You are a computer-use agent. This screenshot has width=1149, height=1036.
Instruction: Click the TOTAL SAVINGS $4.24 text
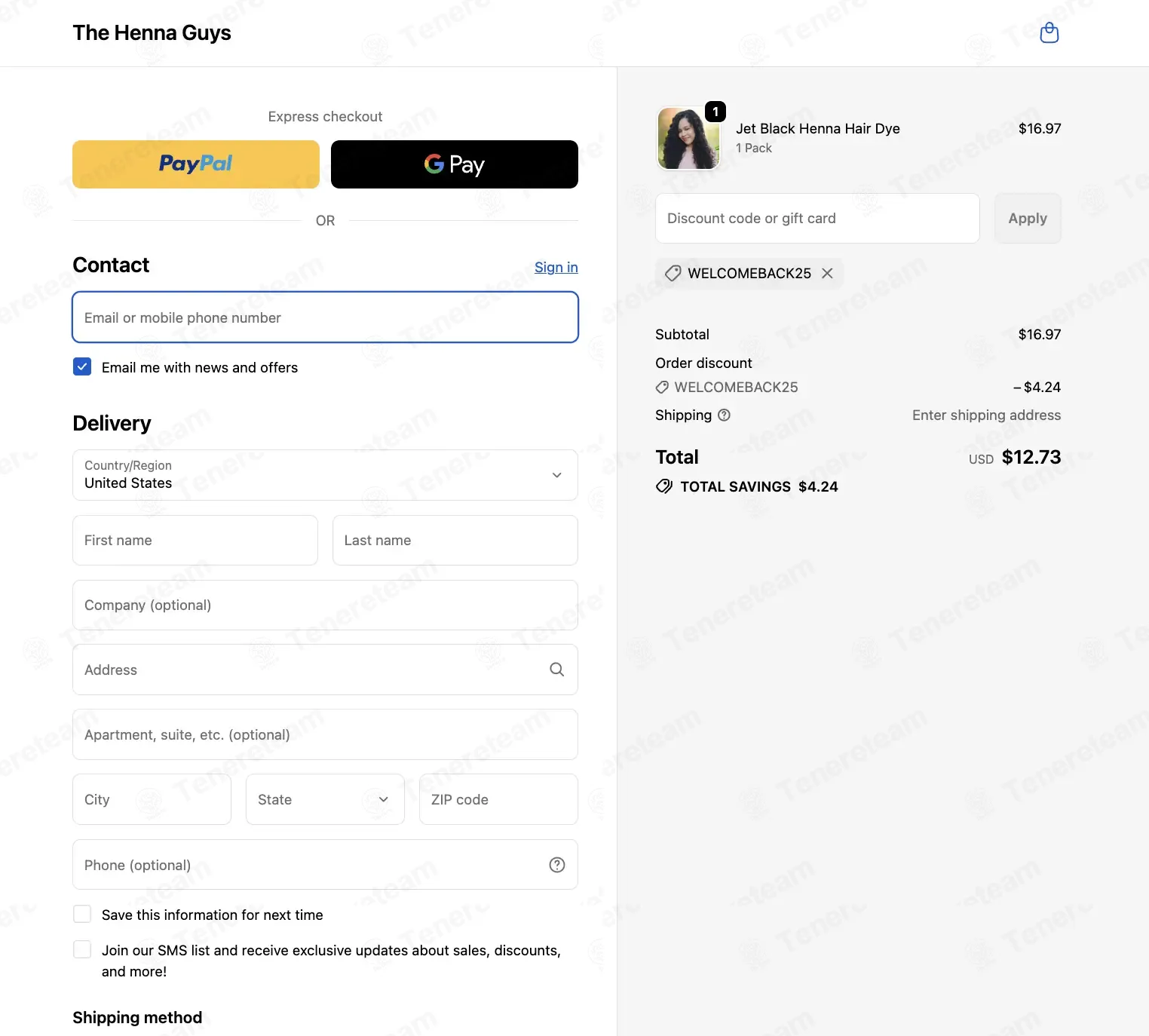(x=759, y=486)
